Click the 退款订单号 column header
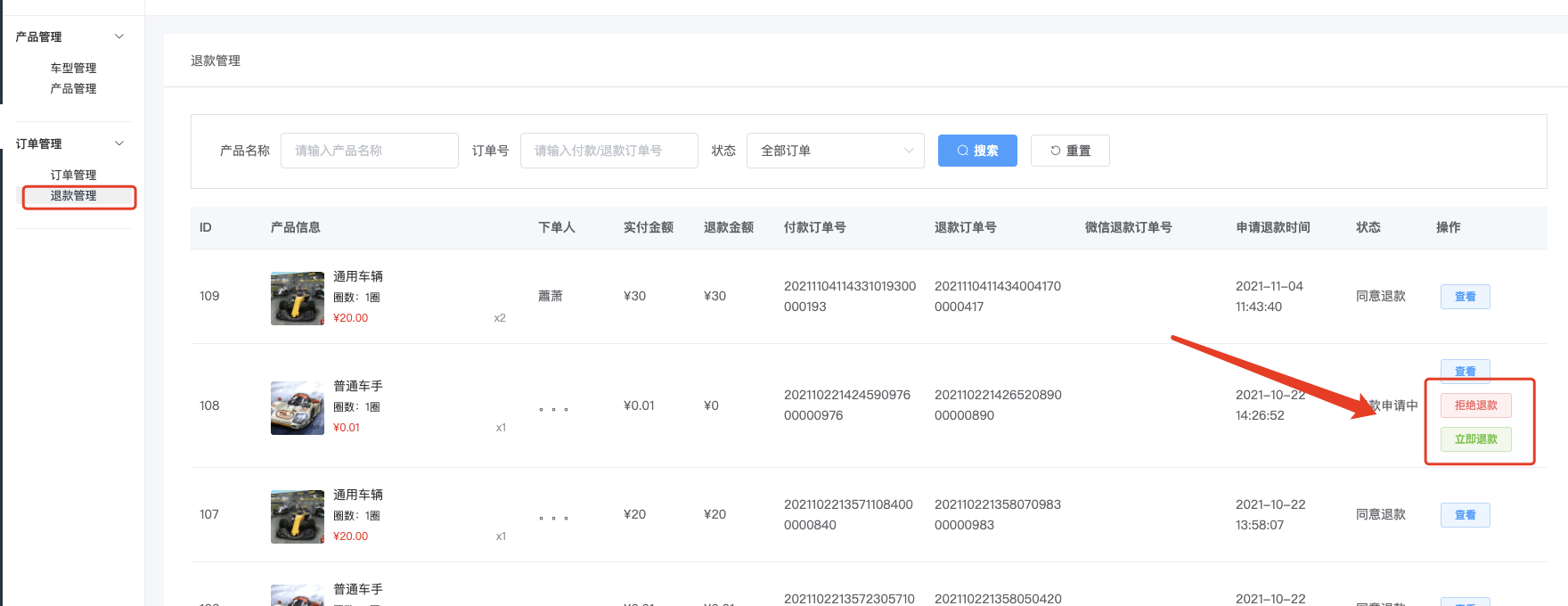This screenshot has width=1568, height=606. (966, 227)
